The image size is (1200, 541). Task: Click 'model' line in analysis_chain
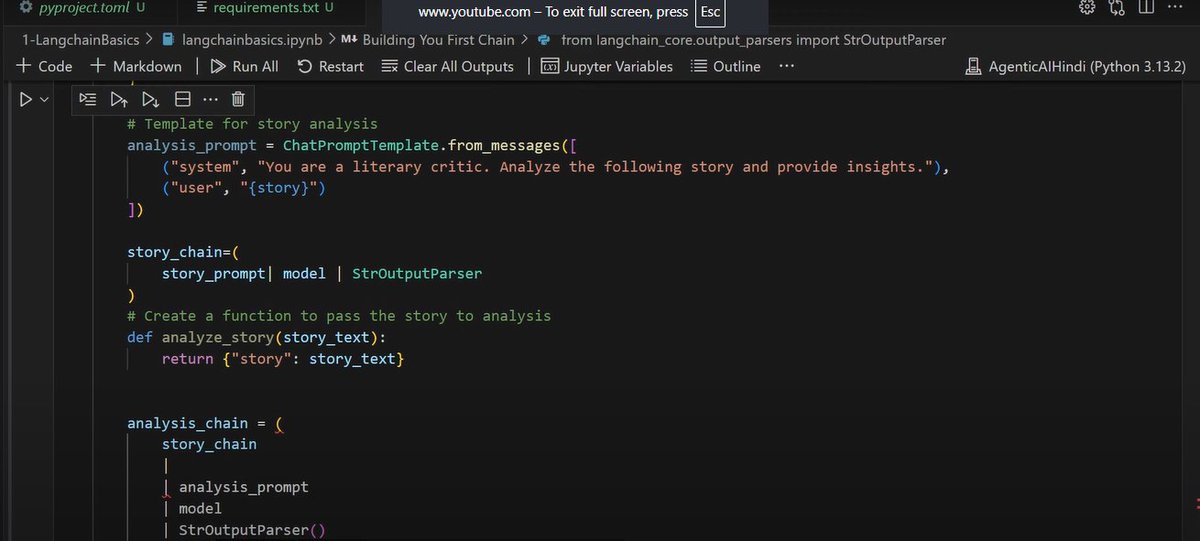[200, 508]
